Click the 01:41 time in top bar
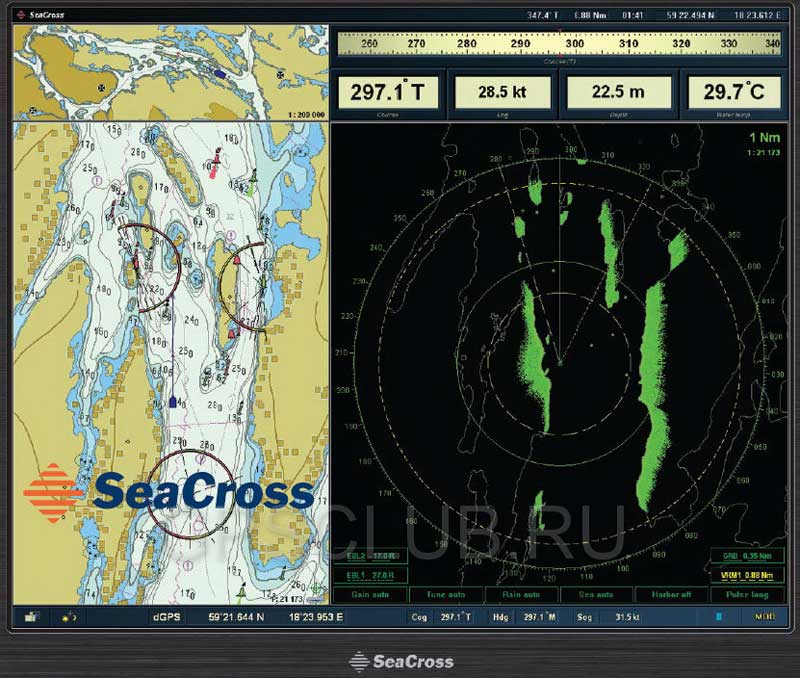 (633, 15)
